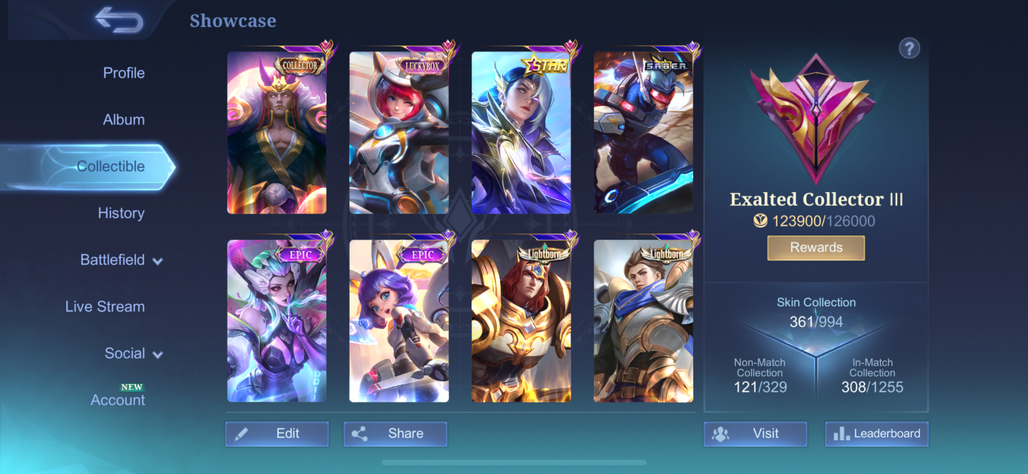Expand the Social menu chevron
The height and width of the screenshot is (474, 1028).
click(157, 355)
